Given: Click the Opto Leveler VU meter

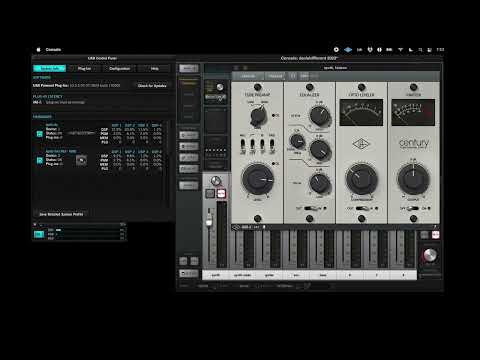Looking at the screenshot, I should [361, 112].
